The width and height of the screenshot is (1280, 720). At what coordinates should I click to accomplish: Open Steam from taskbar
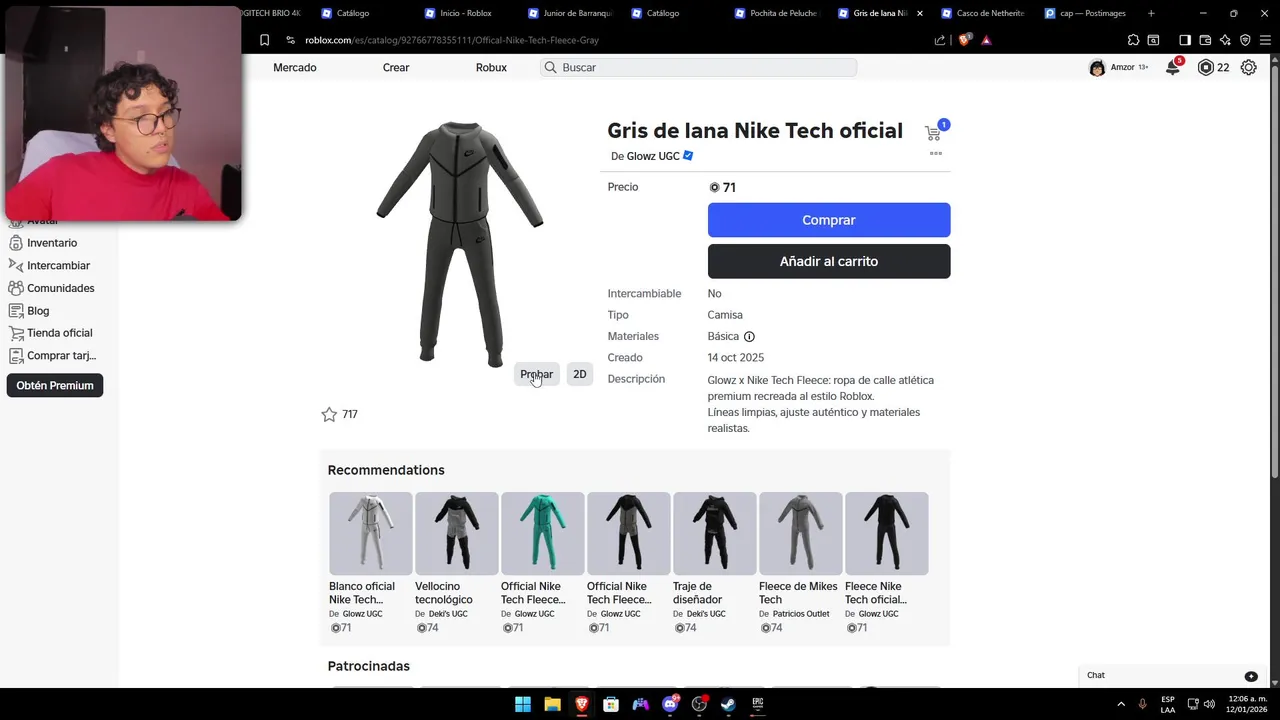[728, 704]
